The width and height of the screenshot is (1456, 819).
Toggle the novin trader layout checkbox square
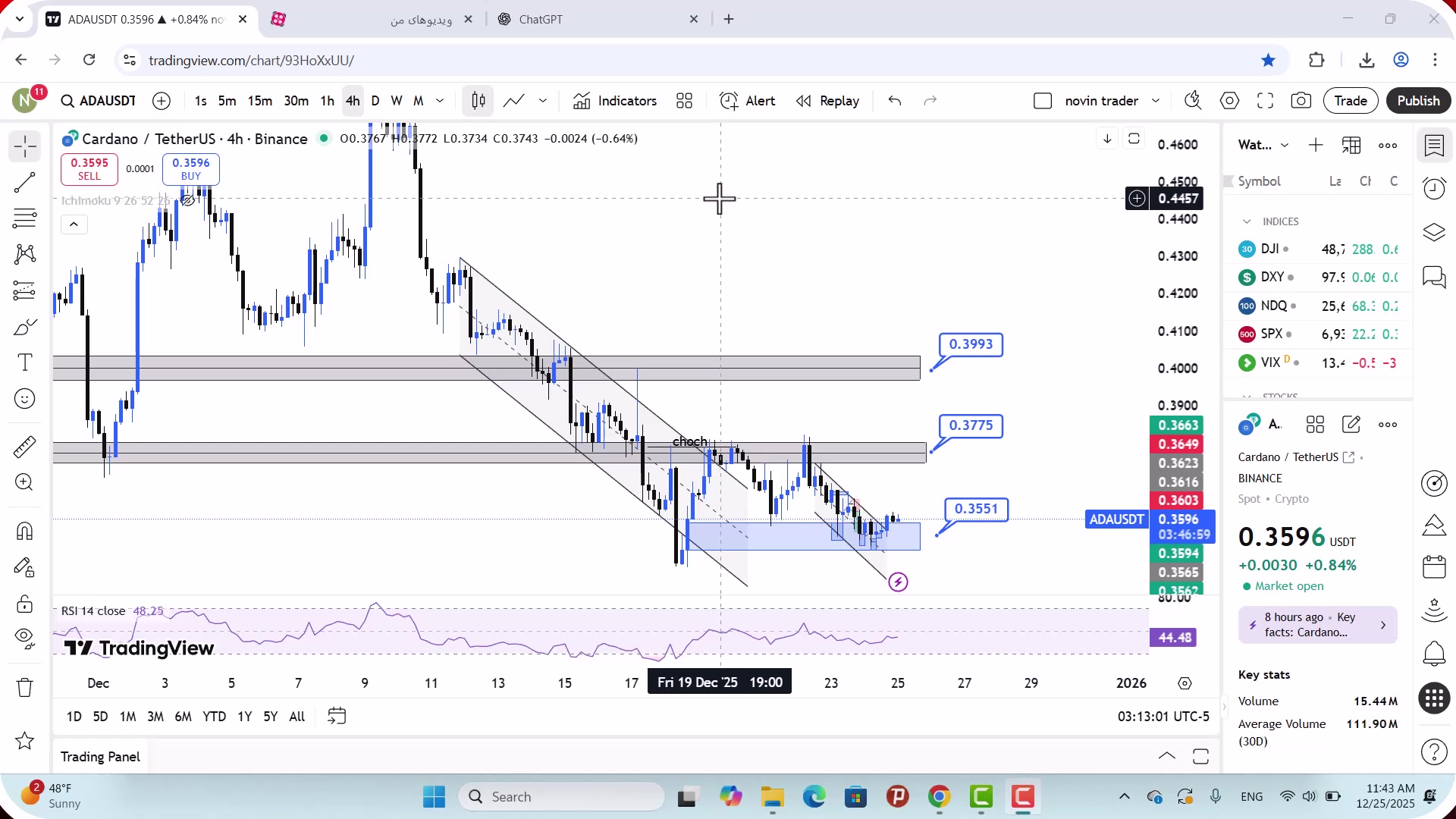click(1043, 101)
